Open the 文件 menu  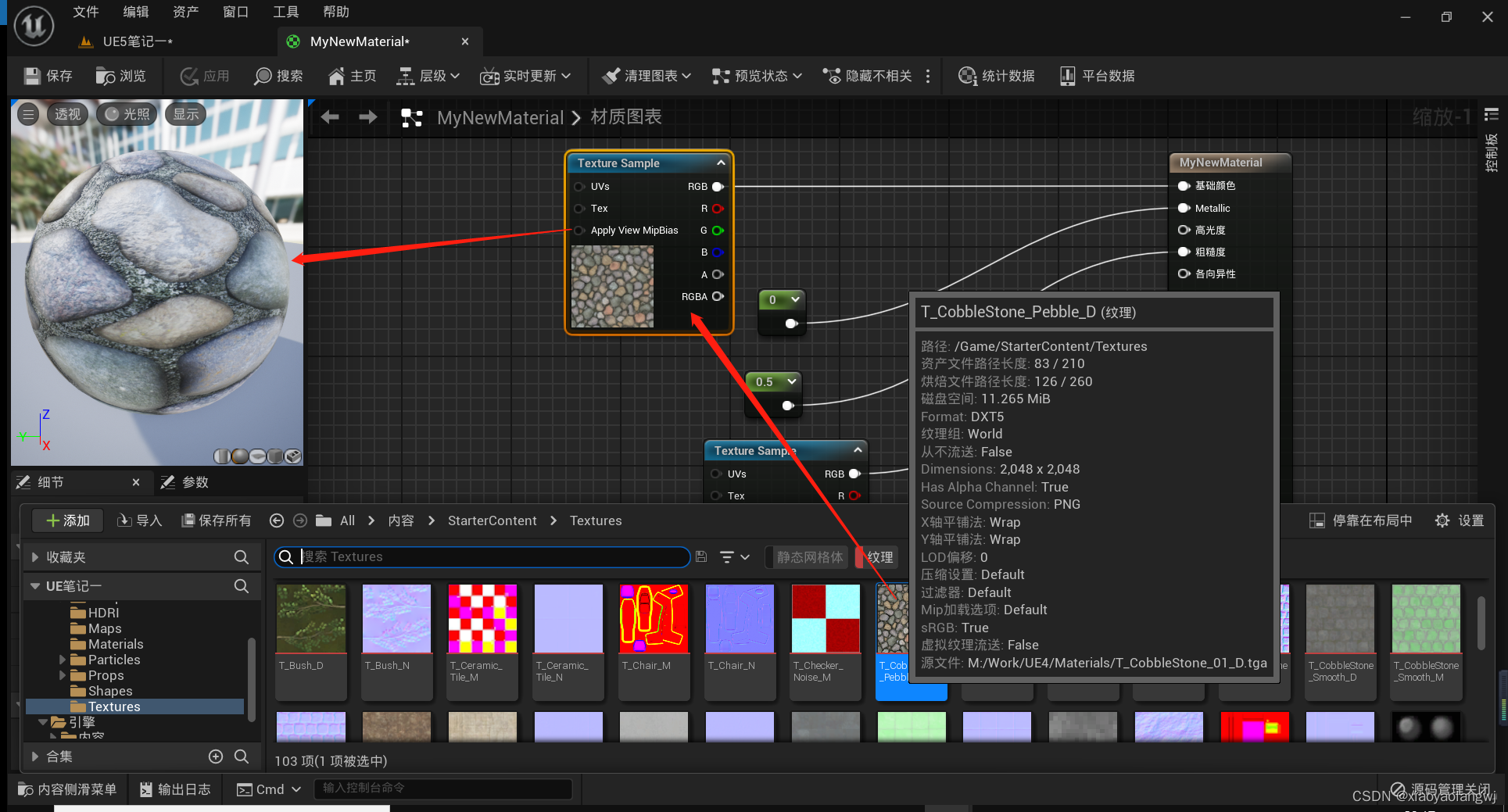[x=85, y=12]
